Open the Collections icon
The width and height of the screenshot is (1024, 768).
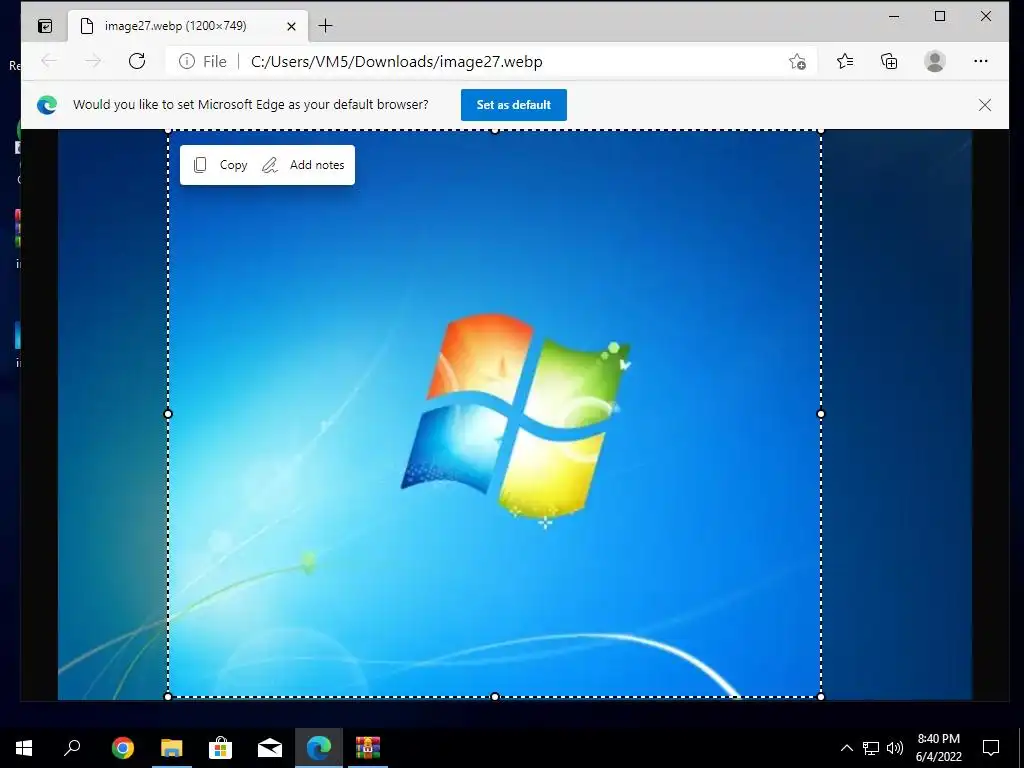[x=889, y=61]
